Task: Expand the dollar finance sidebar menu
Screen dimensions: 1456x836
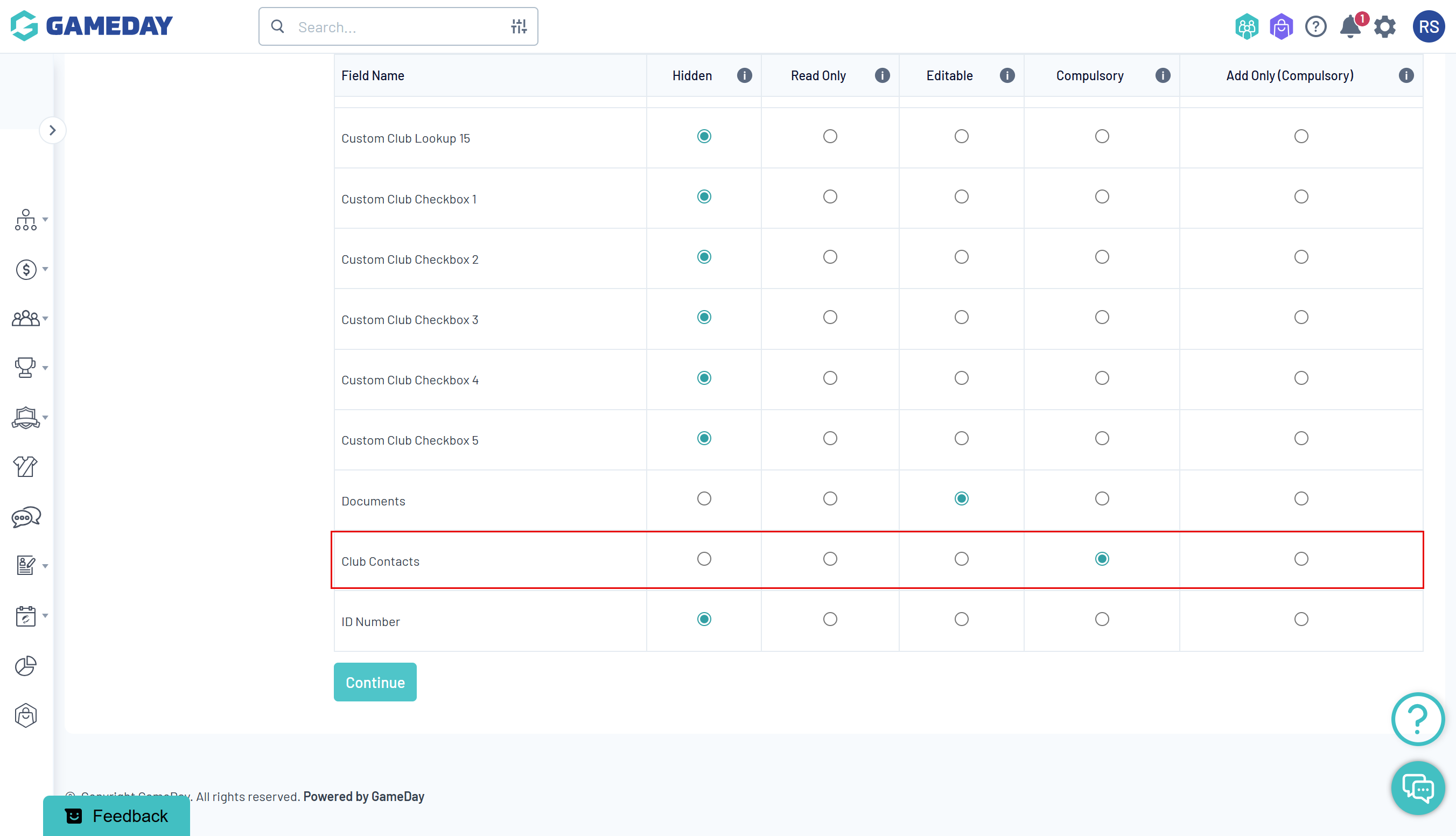Action: pos(29,269)
